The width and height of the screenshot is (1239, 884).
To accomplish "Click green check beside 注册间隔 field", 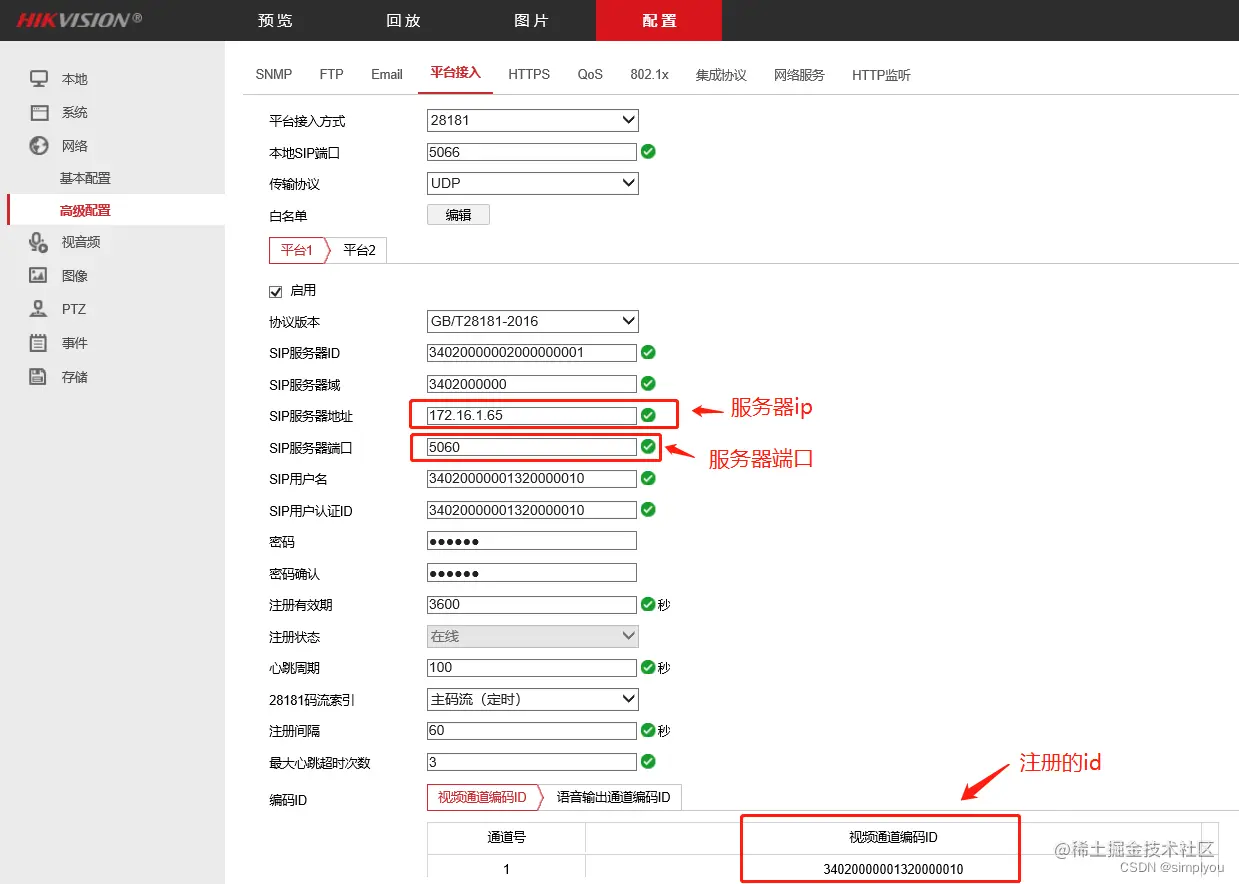I will tap(648, 731).
